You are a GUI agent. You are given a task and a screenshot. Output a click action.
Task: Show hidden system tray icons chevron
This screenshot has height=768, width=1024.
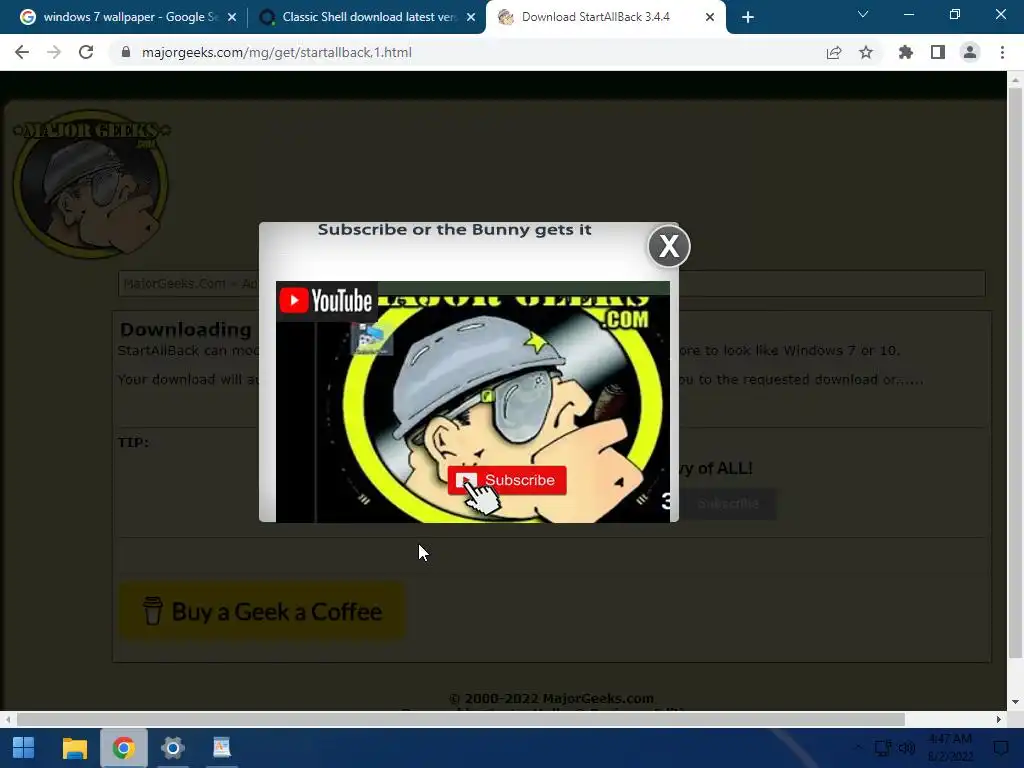(859, 748)
